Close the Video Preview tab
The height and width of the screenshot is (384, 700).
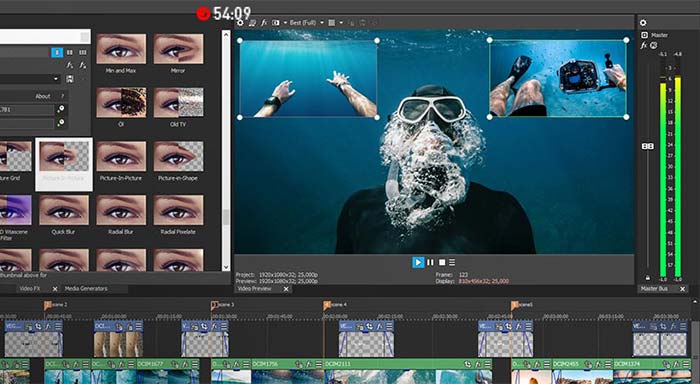(x=286, y=289)
